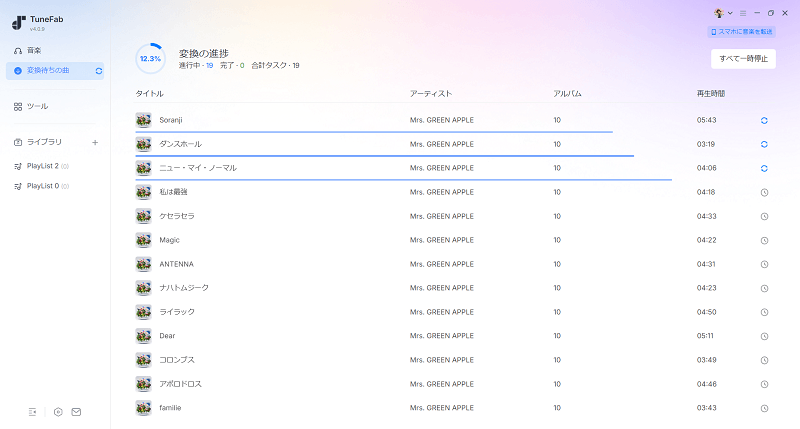Select the song title コロンブス
The image size is (800, 429).
177,360
